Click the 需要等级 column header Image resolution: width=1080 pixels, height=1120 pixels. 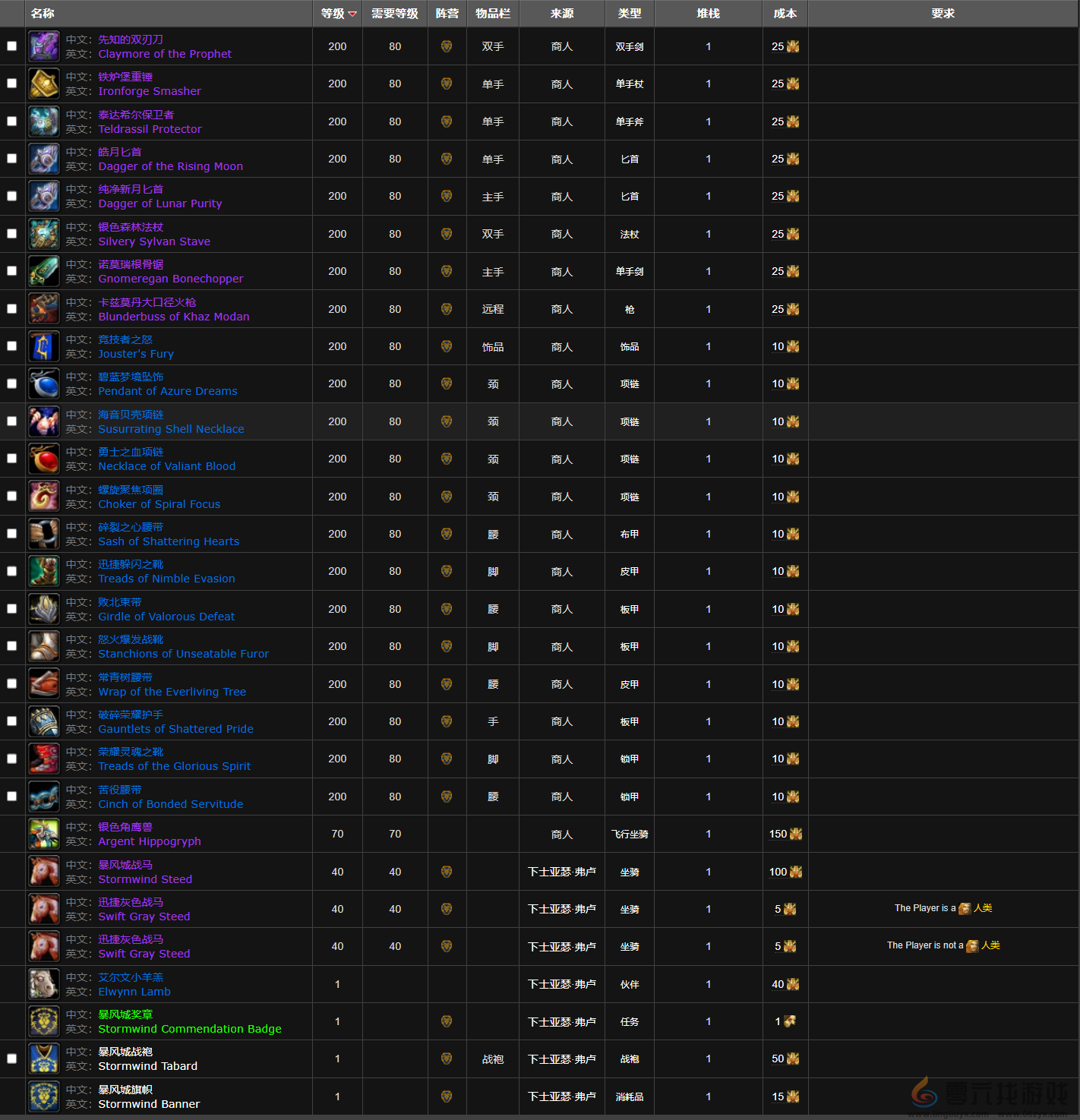[x=395, y=14]
